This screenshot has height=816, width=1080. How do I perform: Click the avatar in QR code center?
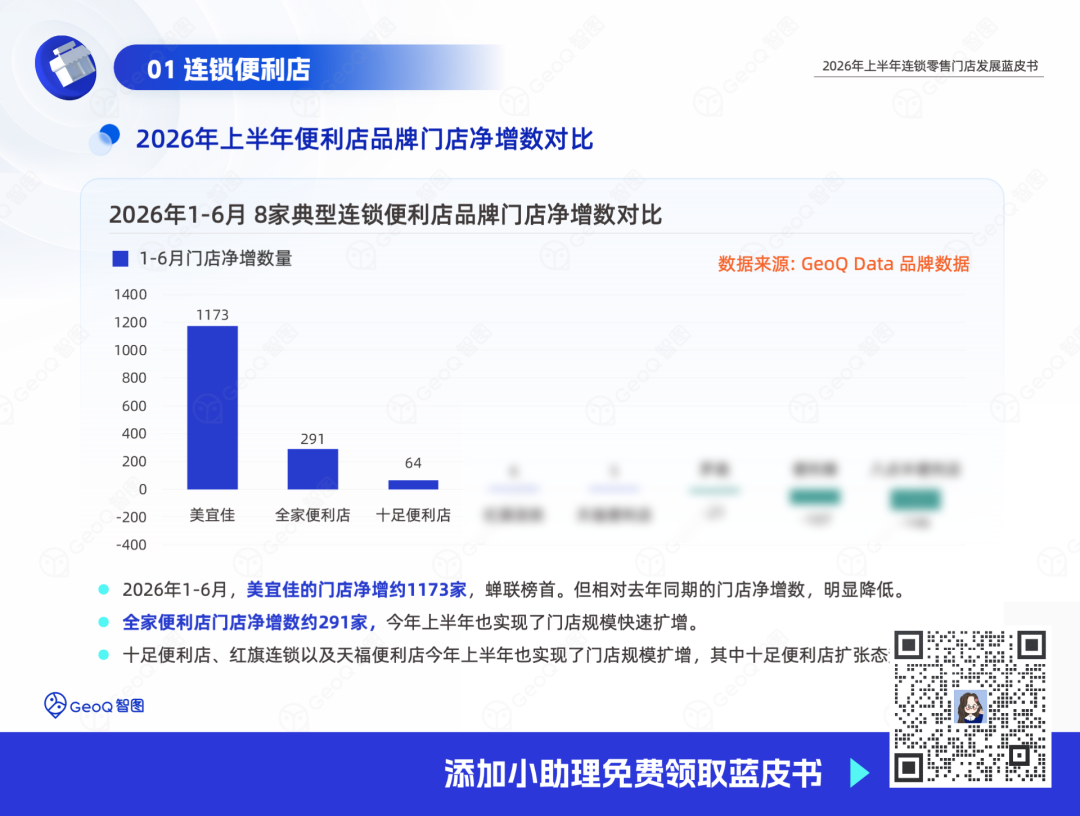[x=970, y=707]
